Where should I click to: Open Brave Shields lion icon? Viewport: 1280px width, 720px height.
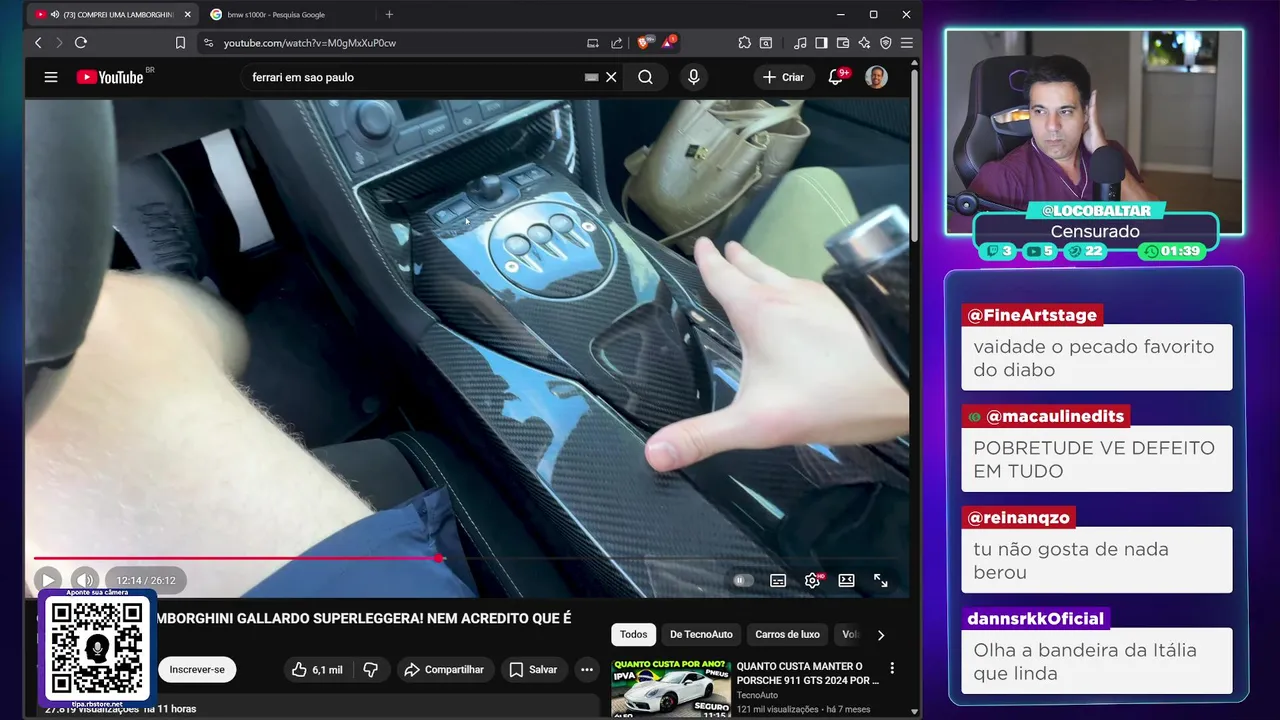click(x=645, y=43)
